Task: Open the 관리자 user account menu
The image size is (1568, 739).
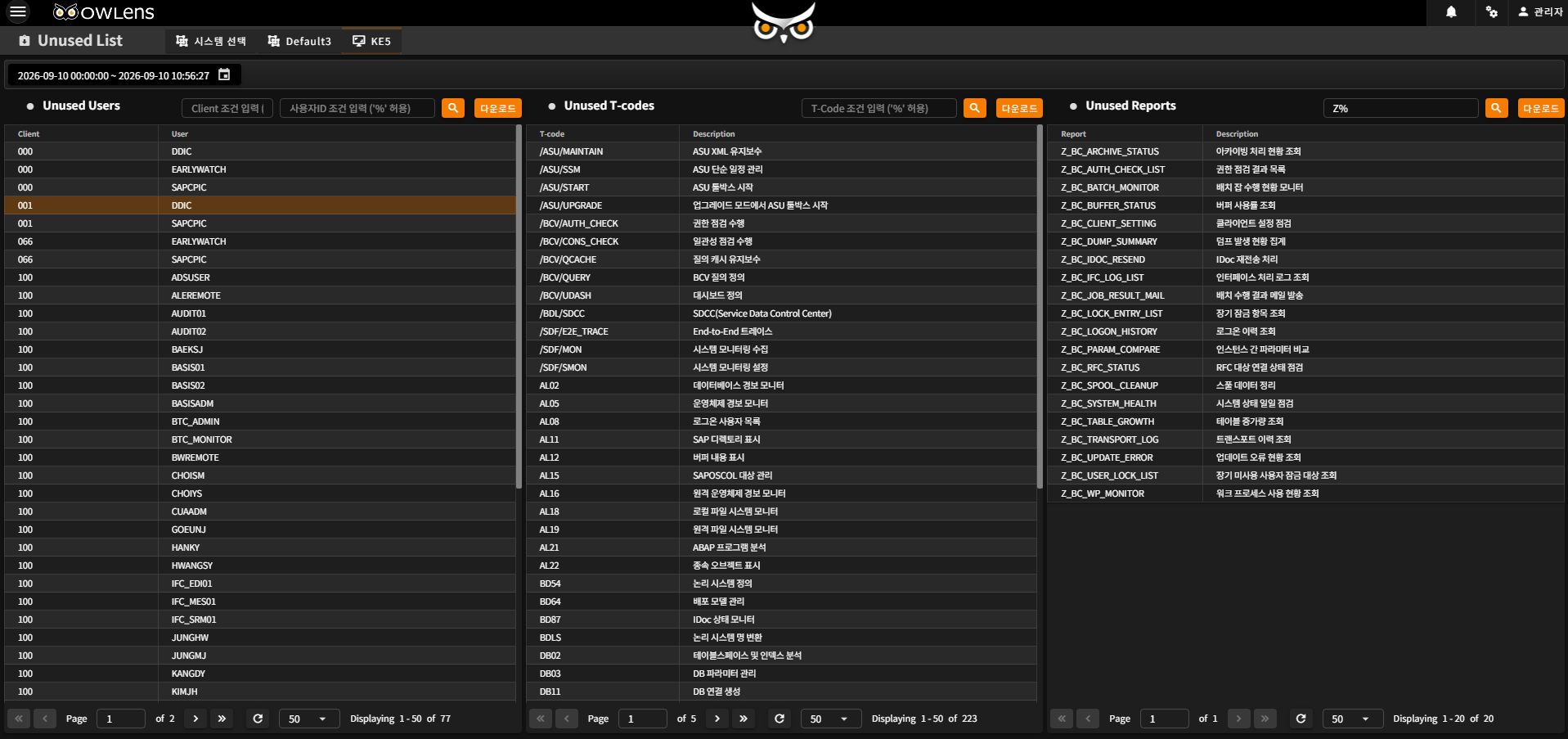Action: [x=1540, y=12]
